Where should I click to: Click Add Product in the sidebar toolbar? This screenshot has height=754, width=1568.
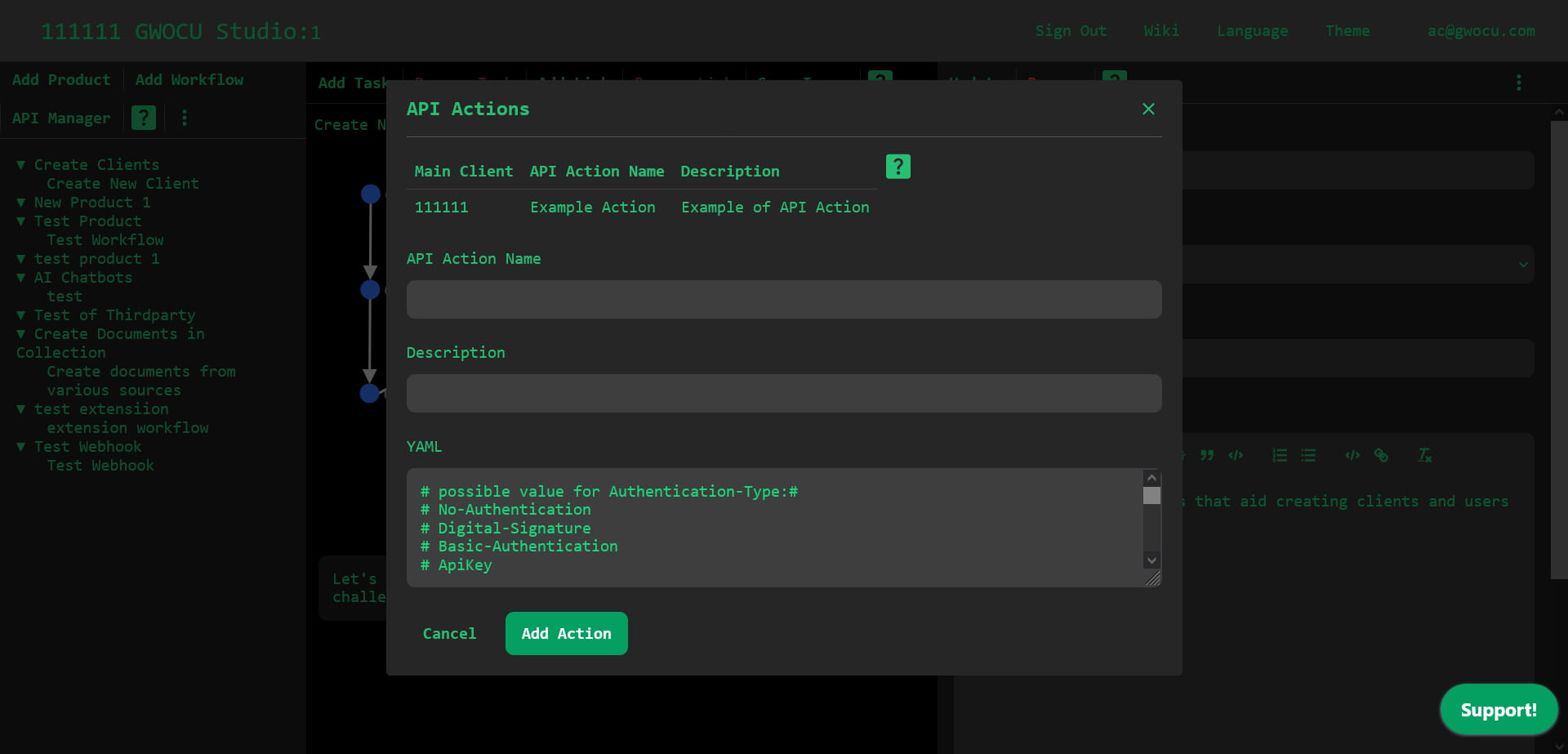coord(61,80)
